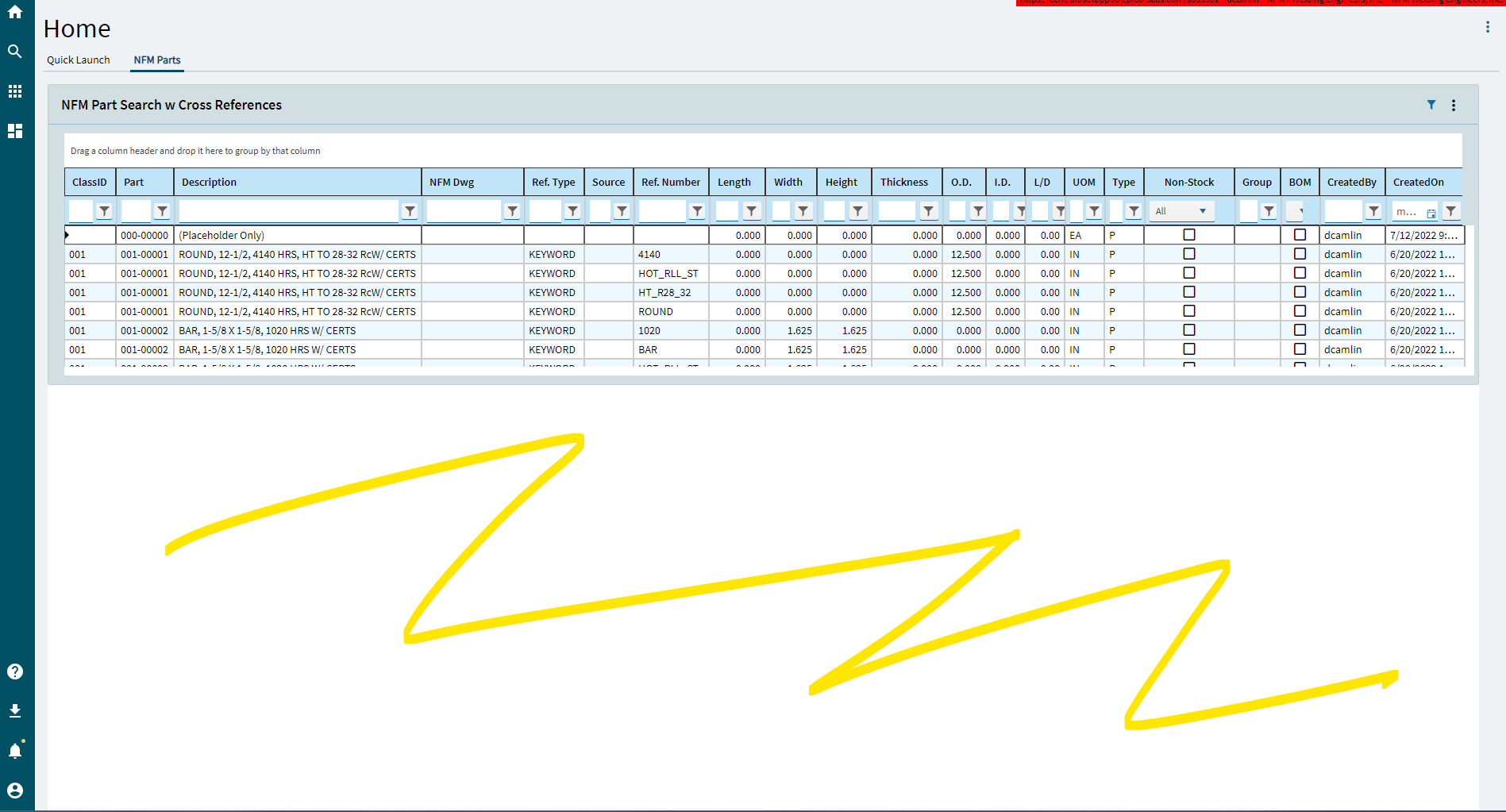Open the panel header overflow menu

click(1454, 104)
